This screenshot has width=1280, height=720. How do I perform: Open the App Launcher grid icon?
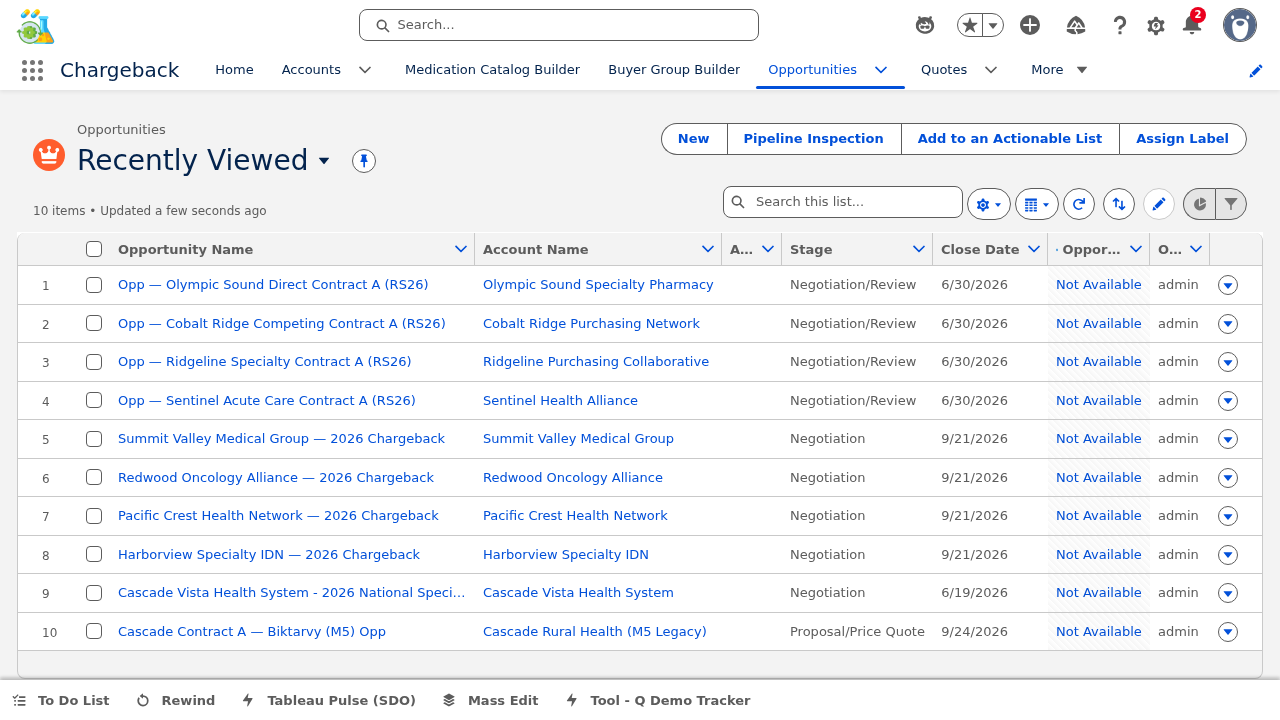tap(32, 70)
